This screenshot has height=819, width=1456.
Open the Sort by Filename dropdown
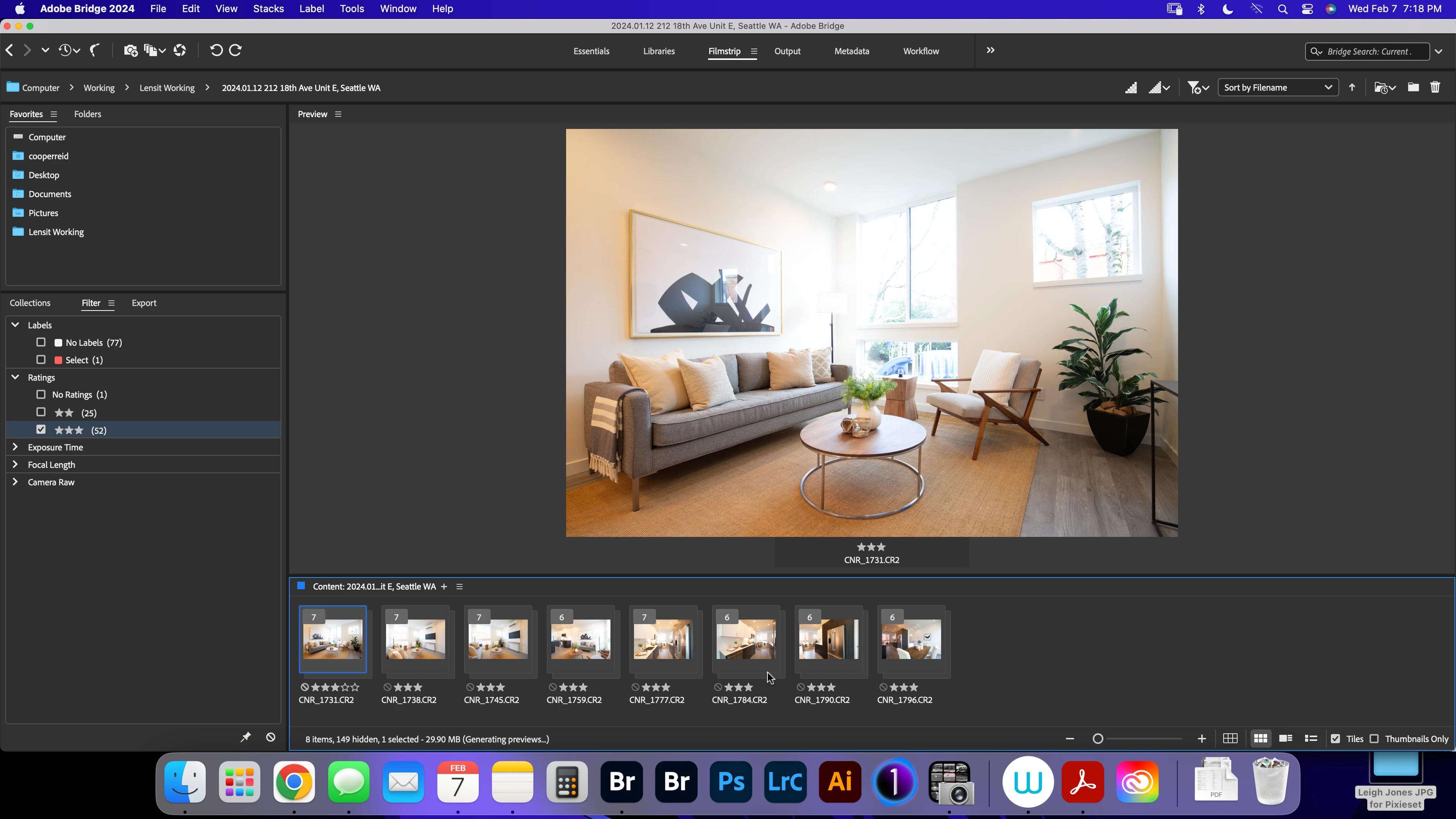click(x=1277, y=88)
